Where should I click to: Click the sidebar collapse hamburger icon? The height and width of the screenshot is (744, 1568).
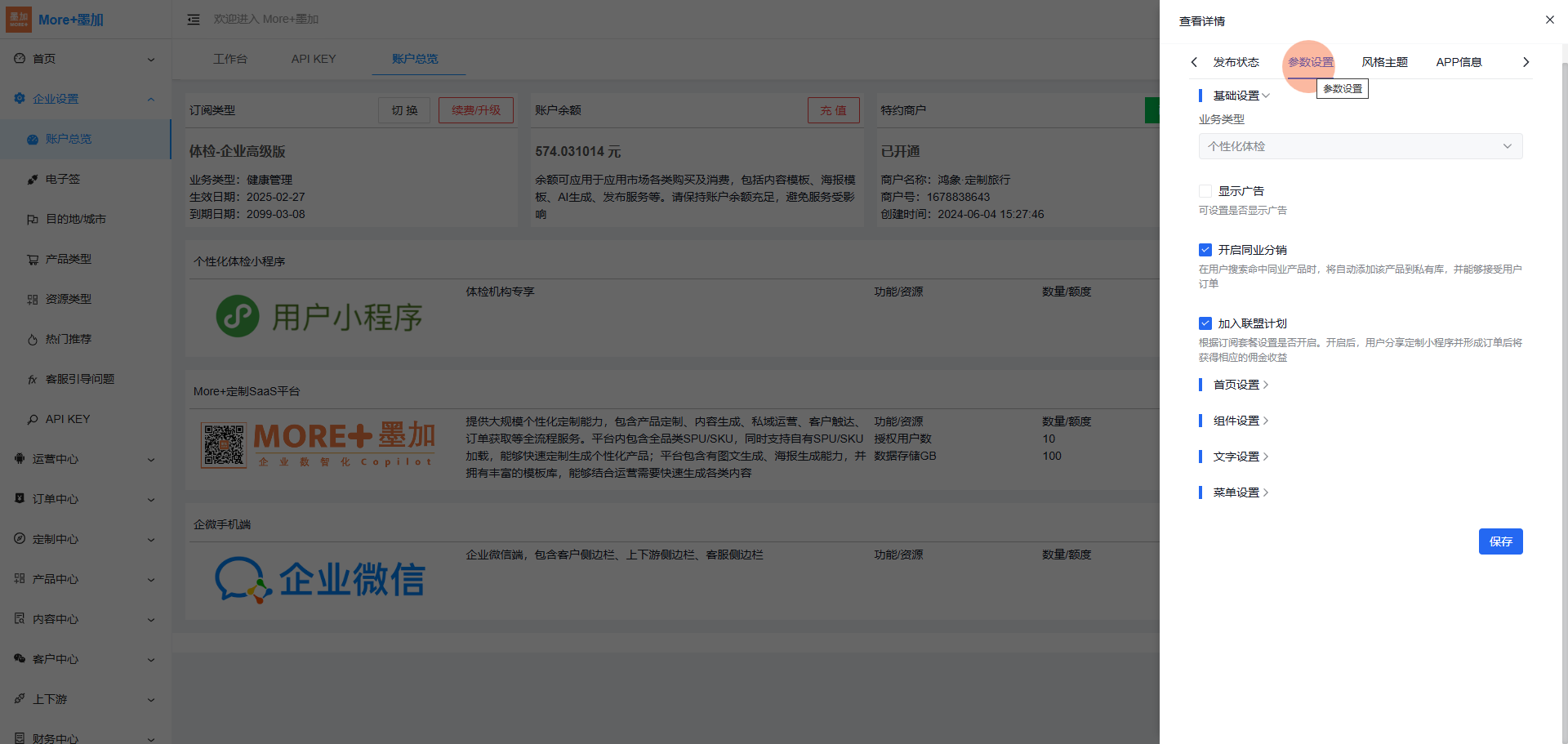pyautogui.click(x=194, y=20)
